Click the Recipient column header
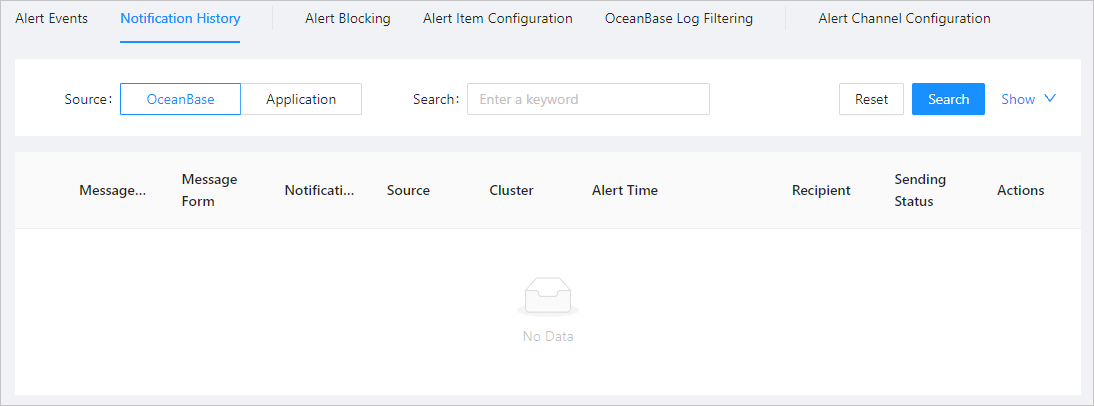This screenshot has width=1094, height=406. [x=821, y=190]
